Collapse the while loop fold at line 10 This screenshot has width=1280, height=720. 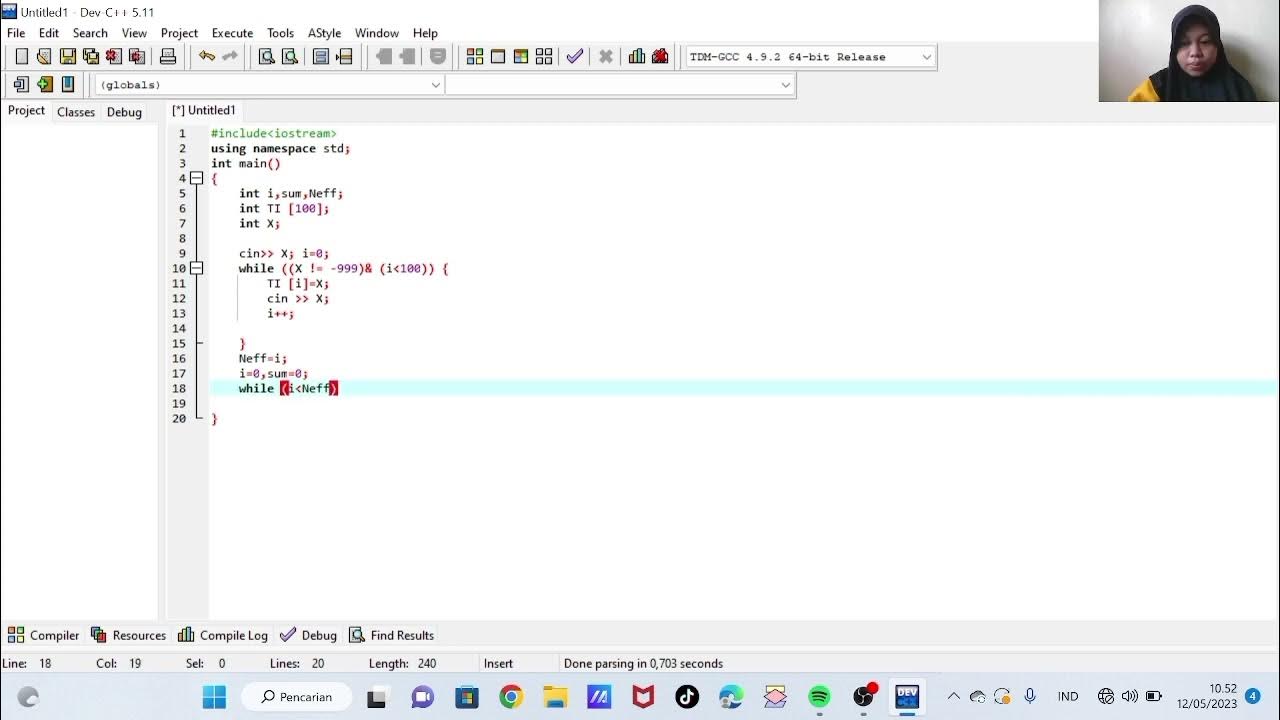197,268
